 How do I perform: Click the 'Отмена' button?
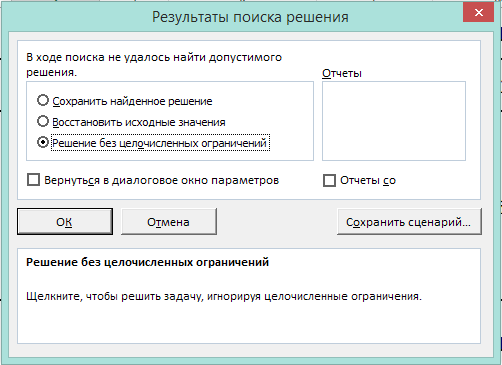coord(169,222)
